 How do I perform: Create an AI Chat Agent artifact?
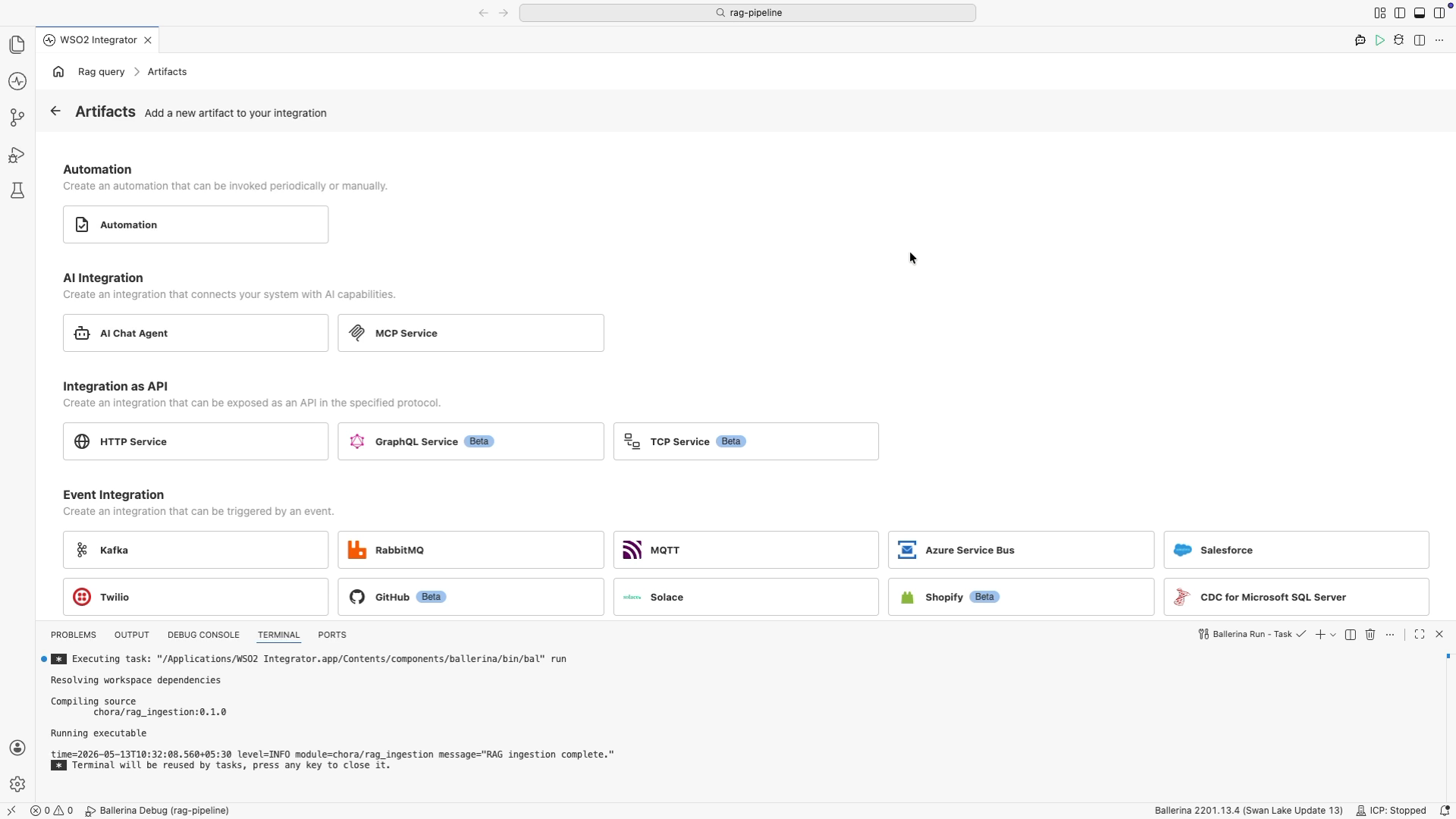[196, 333]
